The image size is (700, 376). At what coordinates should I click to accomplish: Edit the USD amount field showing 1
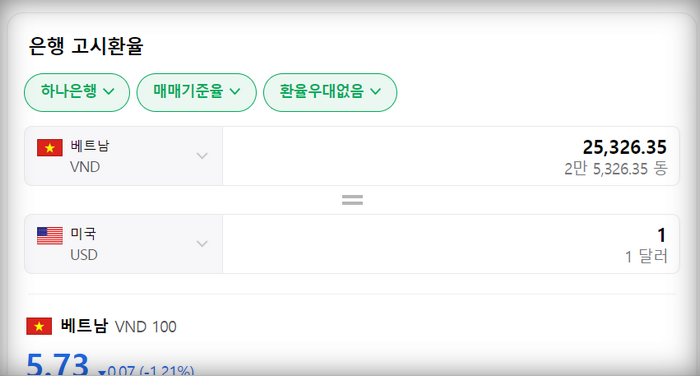(451, 244)
